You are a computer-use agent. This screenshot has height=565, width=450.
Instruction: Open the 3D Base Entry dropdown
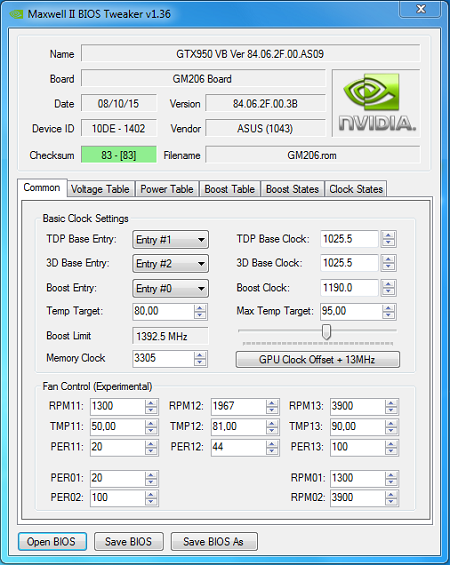170,264
